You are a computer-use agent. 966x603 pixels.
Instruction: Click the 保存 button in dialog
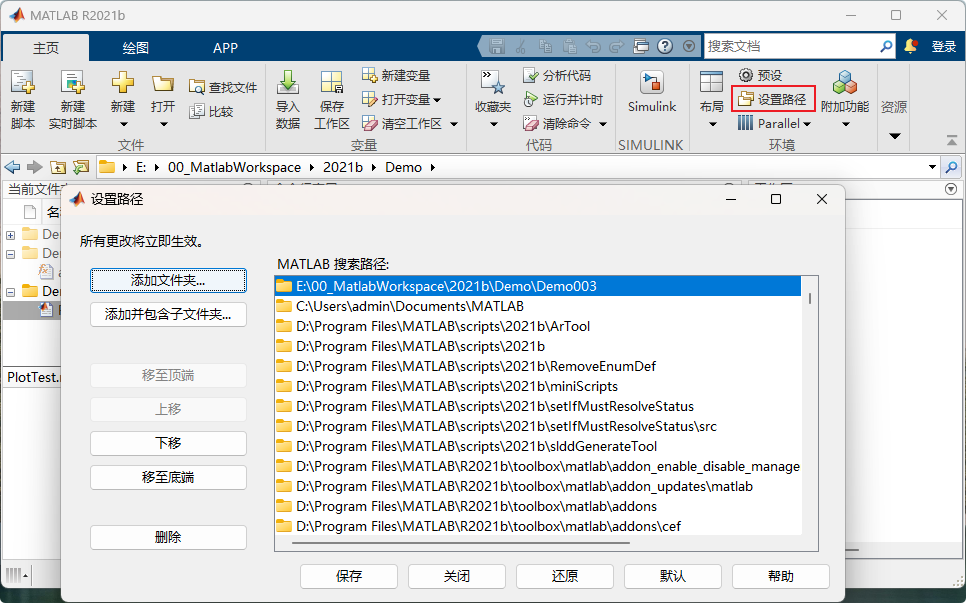(349, 576)
